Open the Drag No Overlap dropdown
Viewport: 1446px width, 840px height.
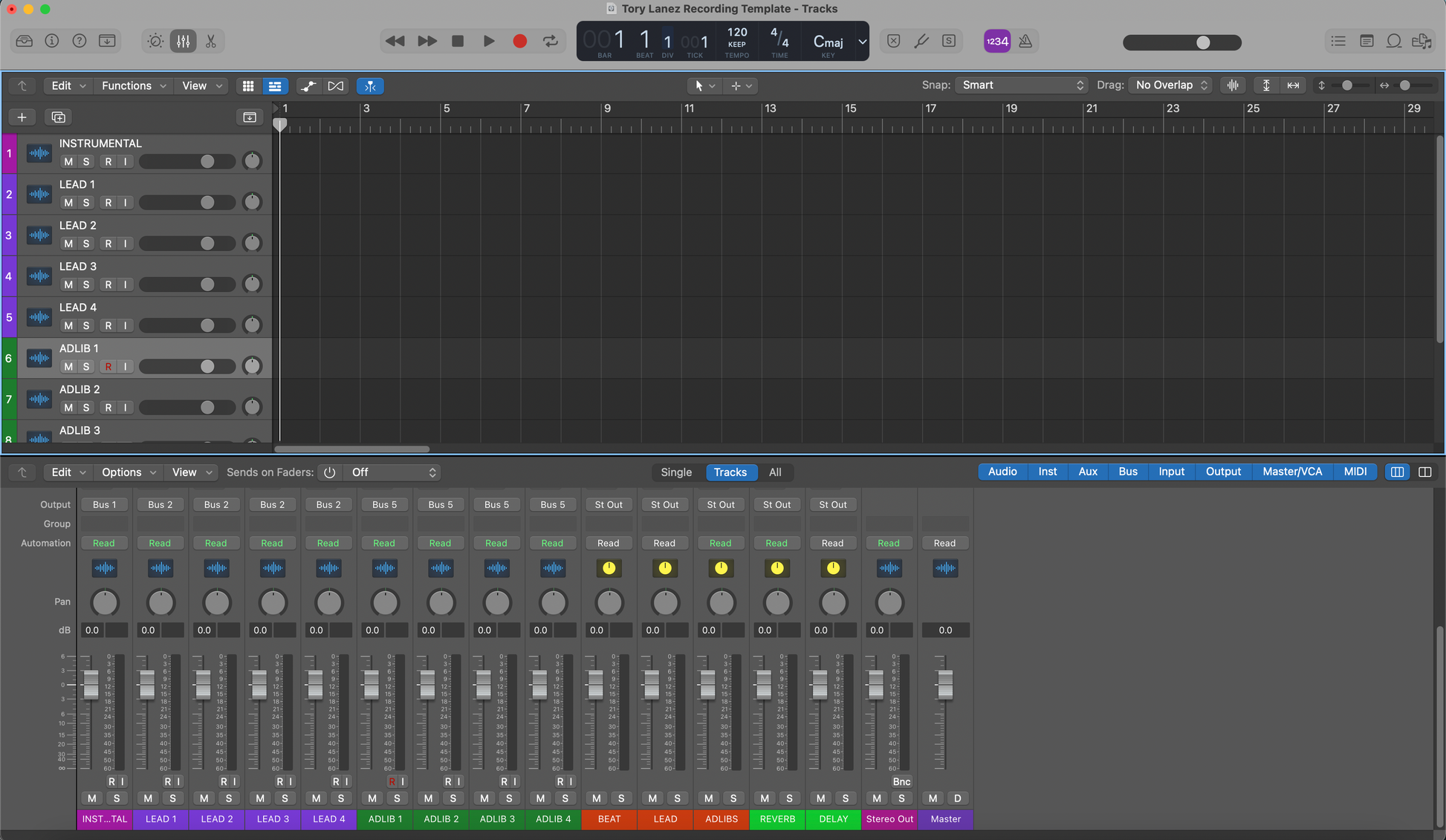pyautogui.click(x=1170, y=85)
